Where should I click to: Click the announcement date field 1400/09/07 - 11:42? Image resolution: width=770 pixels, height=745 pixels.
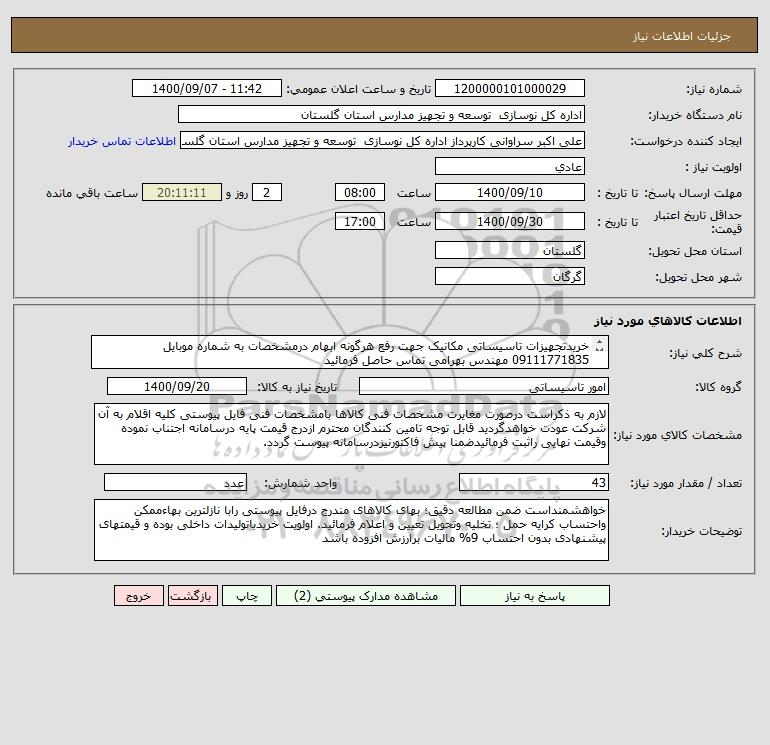click(207, 88)
